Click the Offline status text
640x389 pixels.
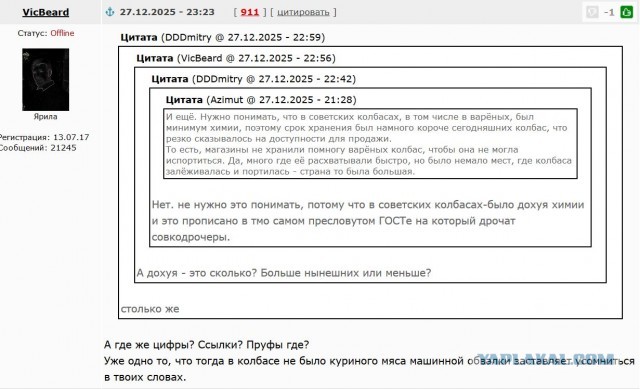(62, 33)
